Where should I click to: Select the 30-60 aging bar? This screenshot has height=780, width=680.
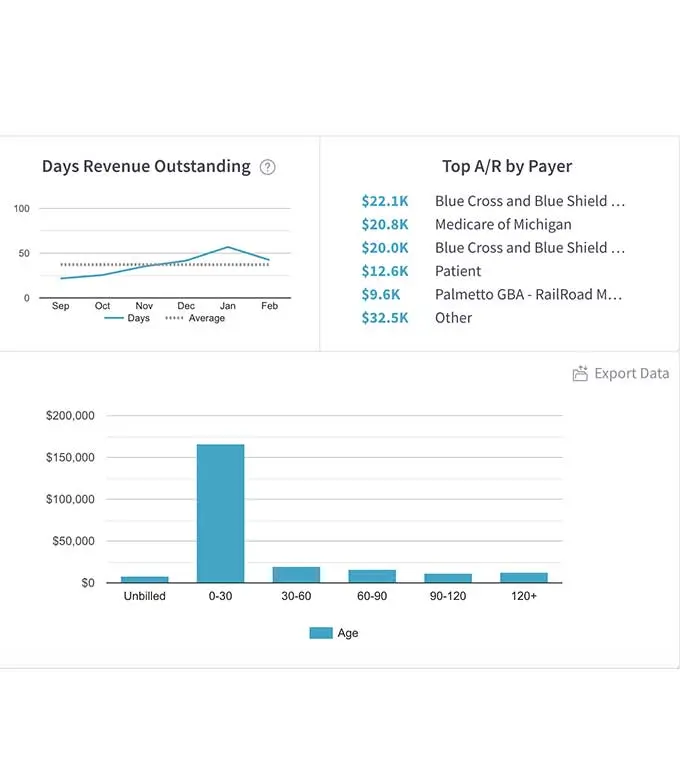coord(296,574)
